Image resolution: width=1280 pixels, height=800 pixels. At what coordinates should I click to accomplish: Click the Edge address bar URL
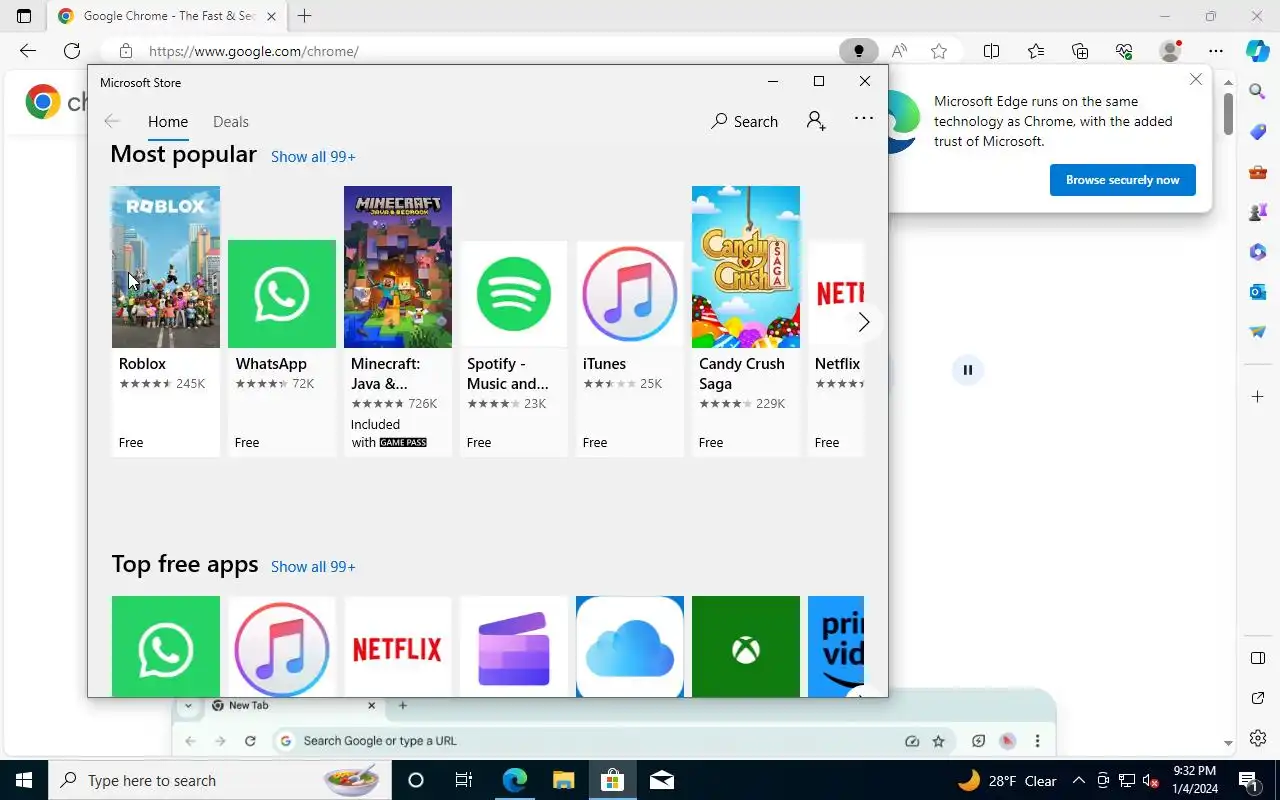tap(254, 51)
